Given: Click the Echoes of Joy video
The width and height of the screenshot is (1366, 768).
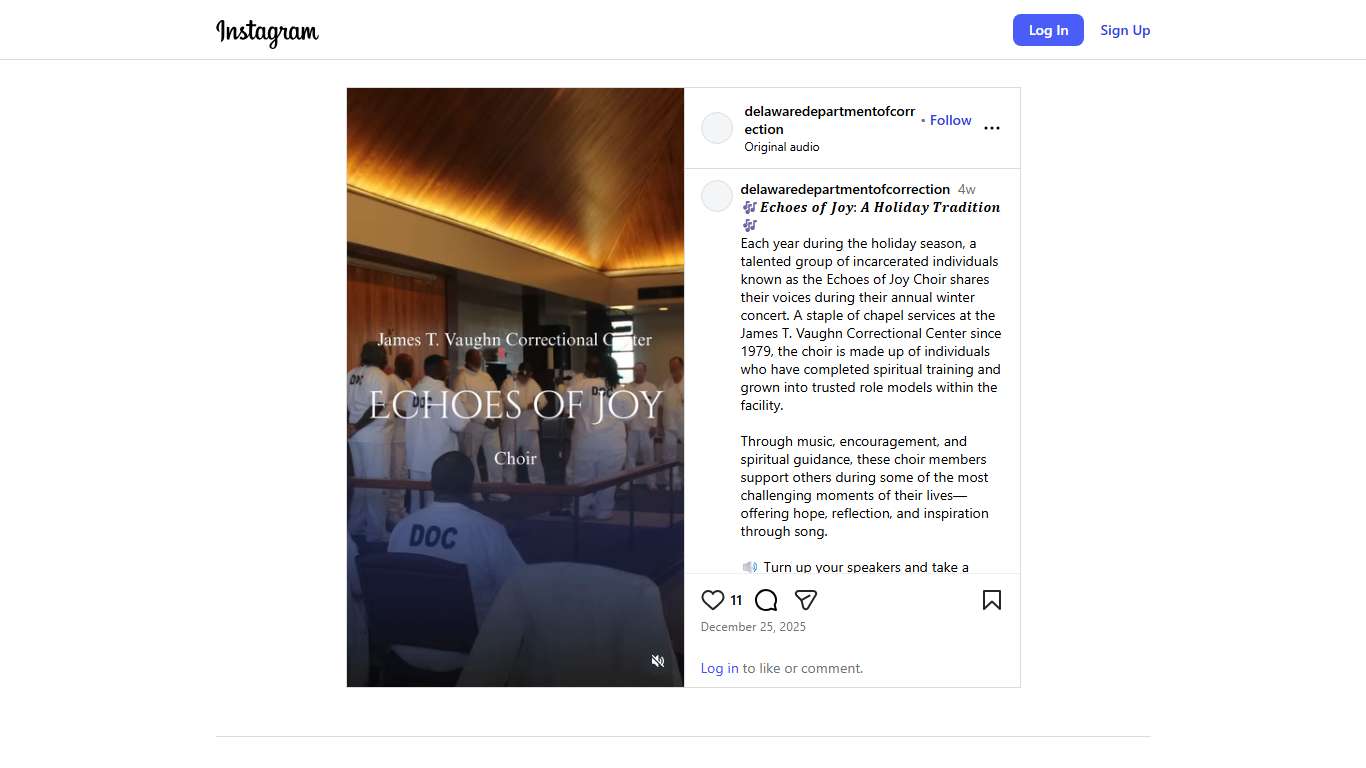Looking at the screenshot, I should [515, 300].
